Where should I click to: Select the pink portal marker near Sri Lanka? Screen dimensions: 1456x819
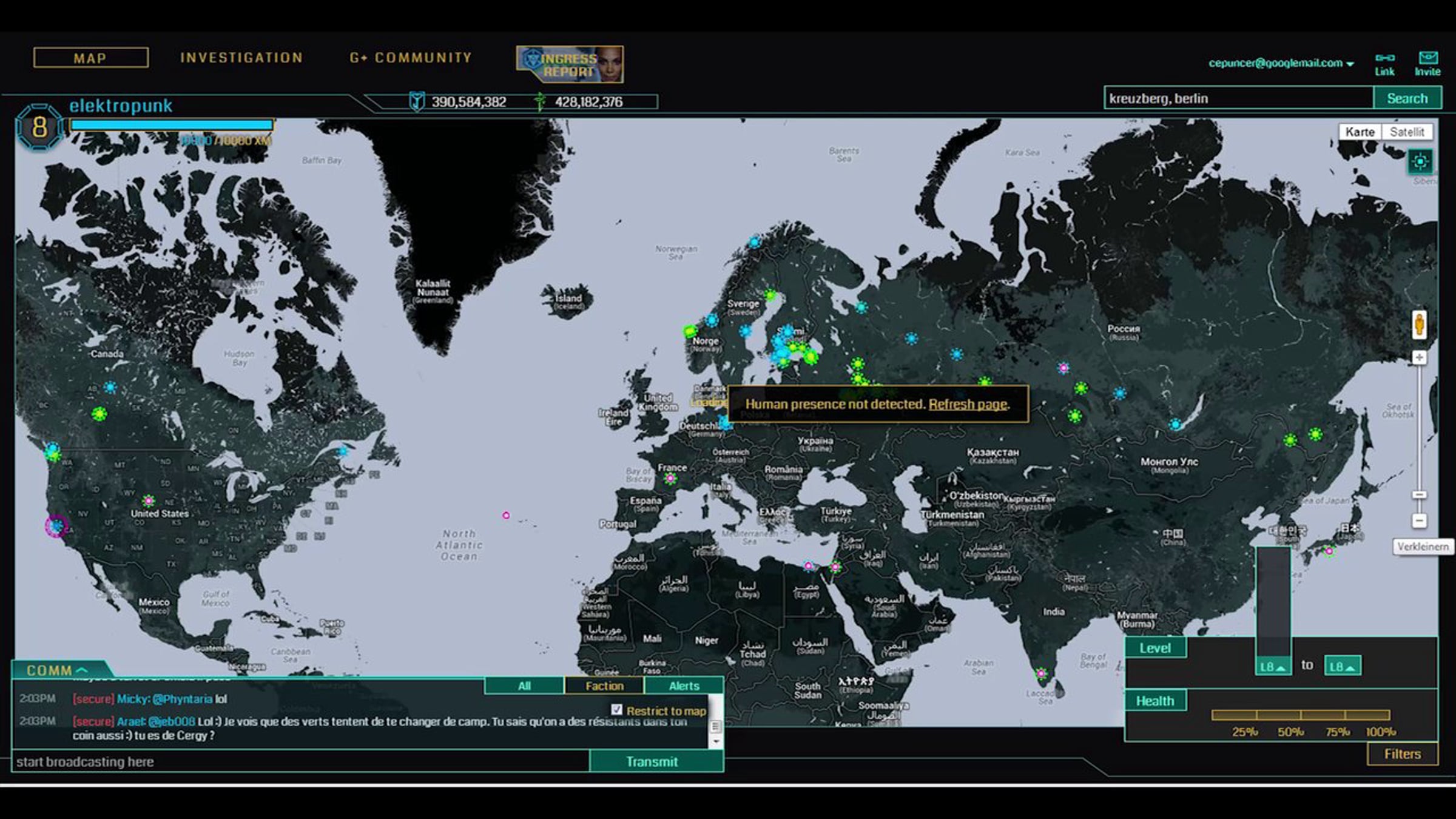click(x=1041, y=673)
